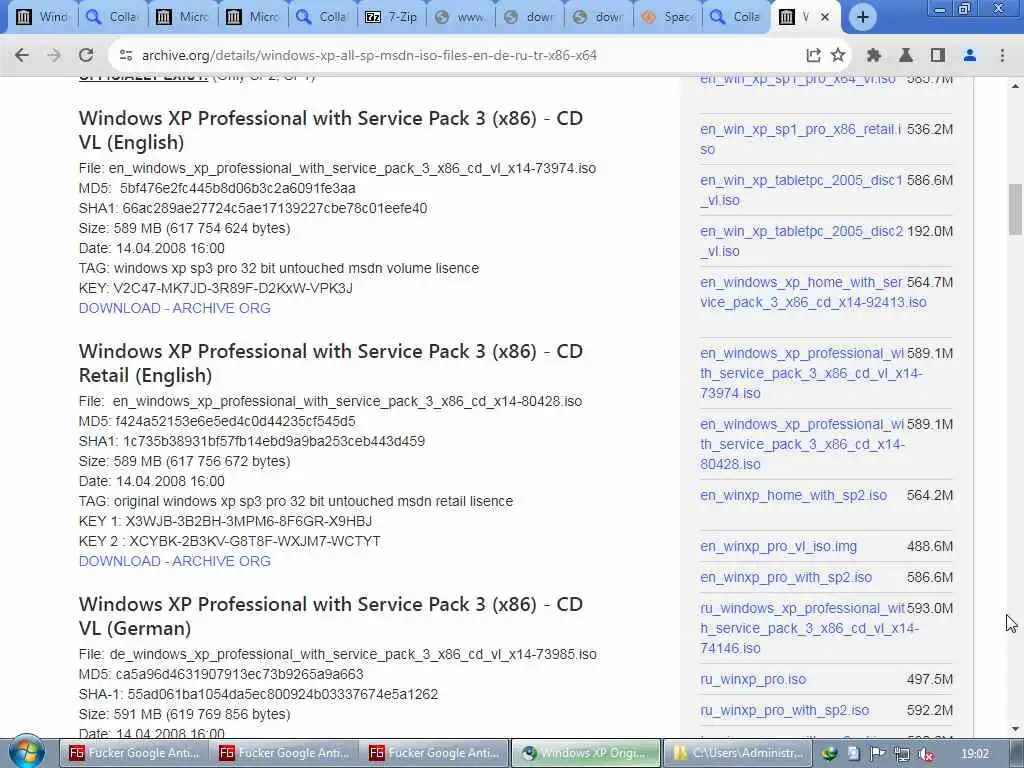Click the share page icon in address bar
This screenshot has width=1024, height=768.
(x=813, y=56)
